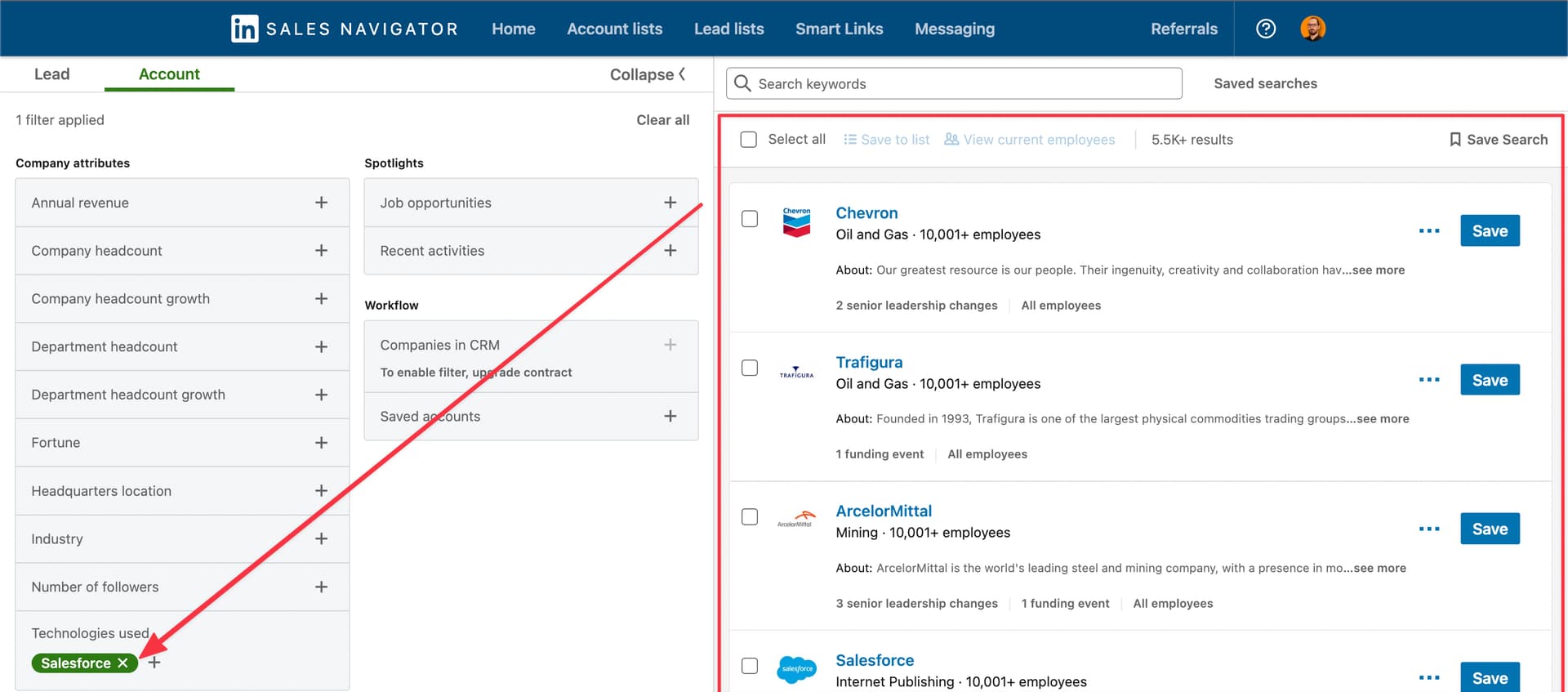Save the Salesforce account

(x=1490, y=677)
